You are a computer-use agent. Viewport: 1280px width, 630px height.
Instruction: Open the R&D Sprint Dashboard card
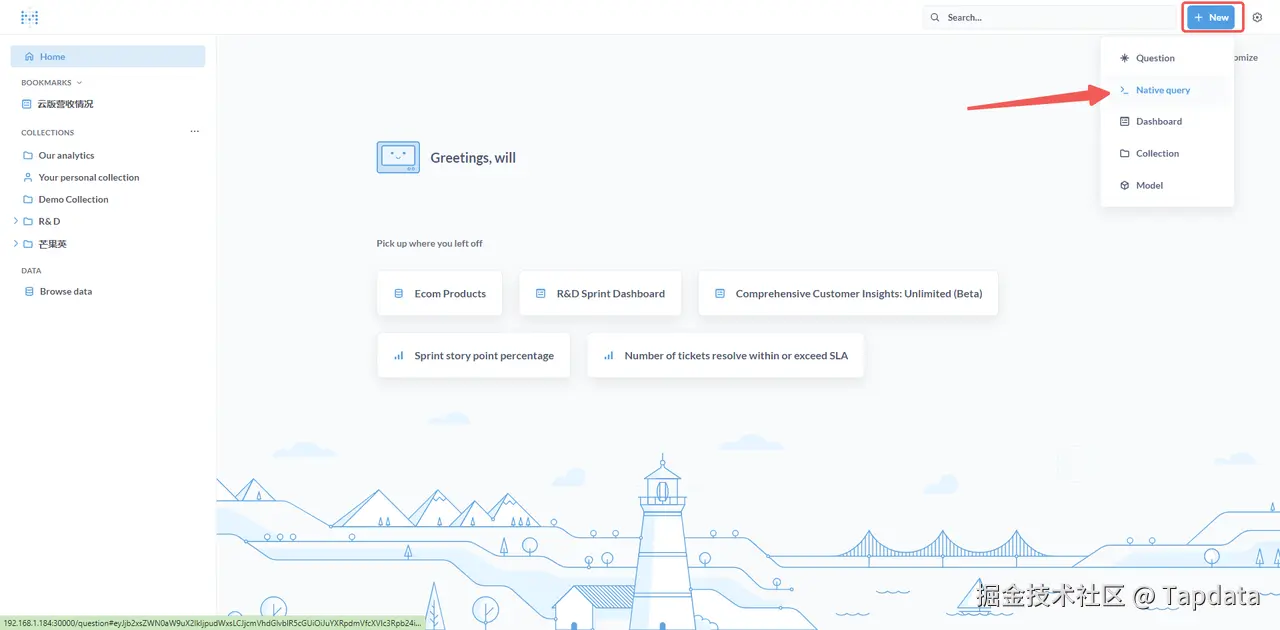click(x=600, y=294)
